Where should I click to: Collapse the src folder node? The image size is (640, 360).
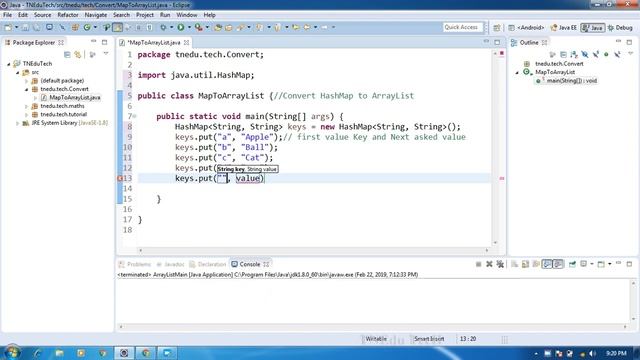[18, 73]
